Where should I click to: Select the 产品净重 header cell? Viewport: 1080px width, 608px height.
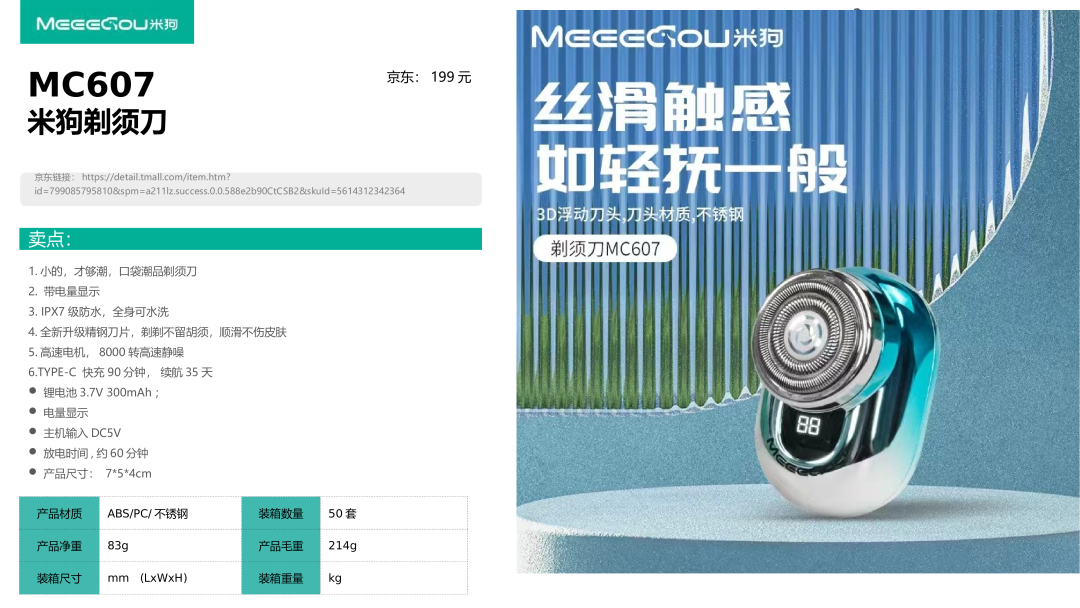click(59, 545)
